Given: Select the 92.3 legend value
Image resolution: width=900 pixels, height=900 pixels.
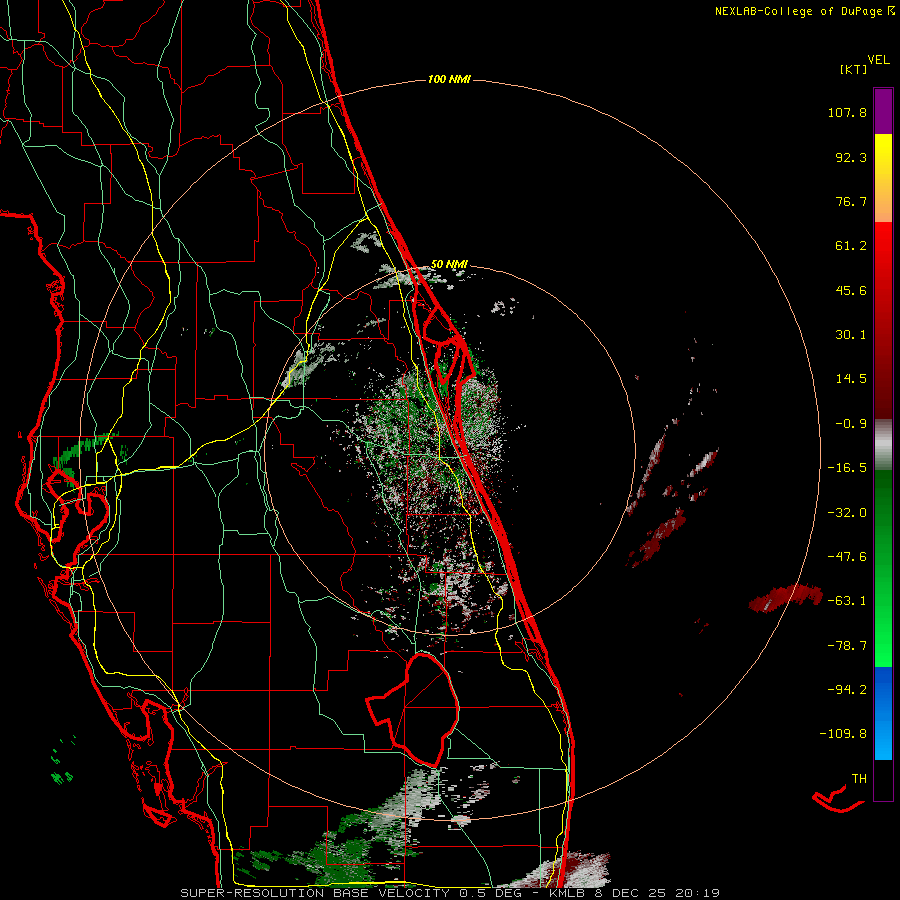Looking at the screenshot, I should tap(851, 157).
